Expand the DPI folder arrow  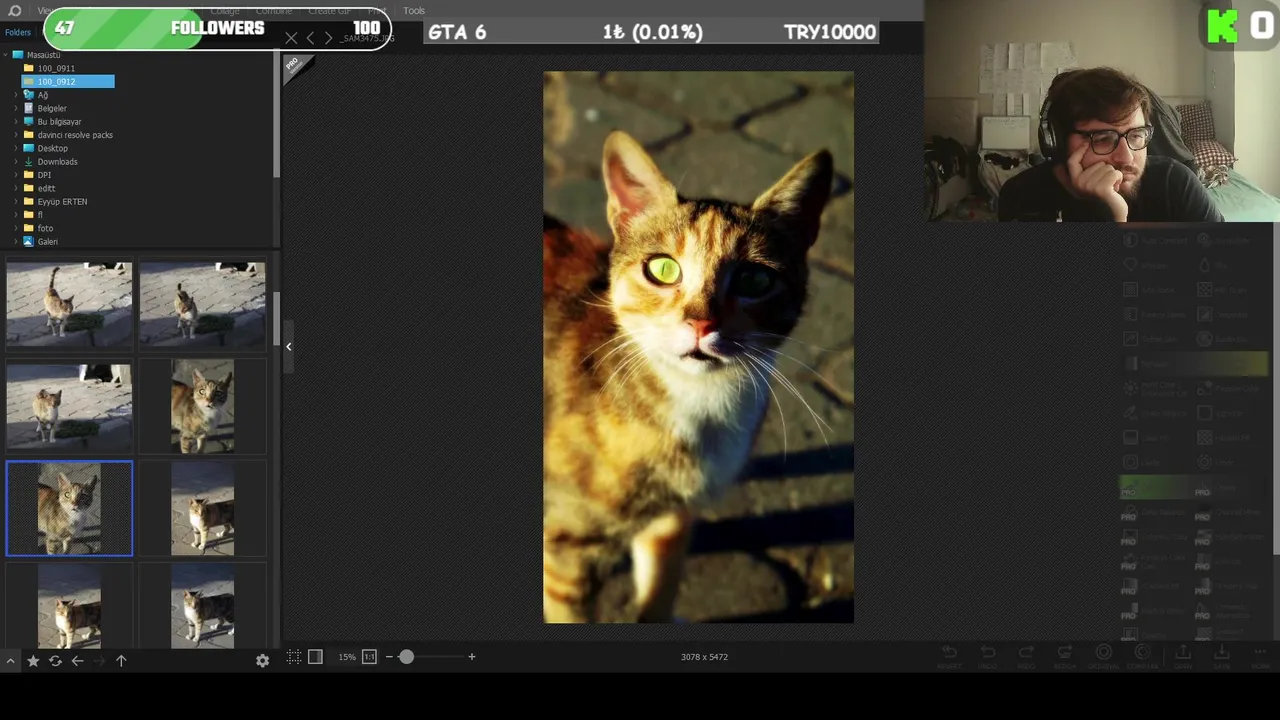16,175
